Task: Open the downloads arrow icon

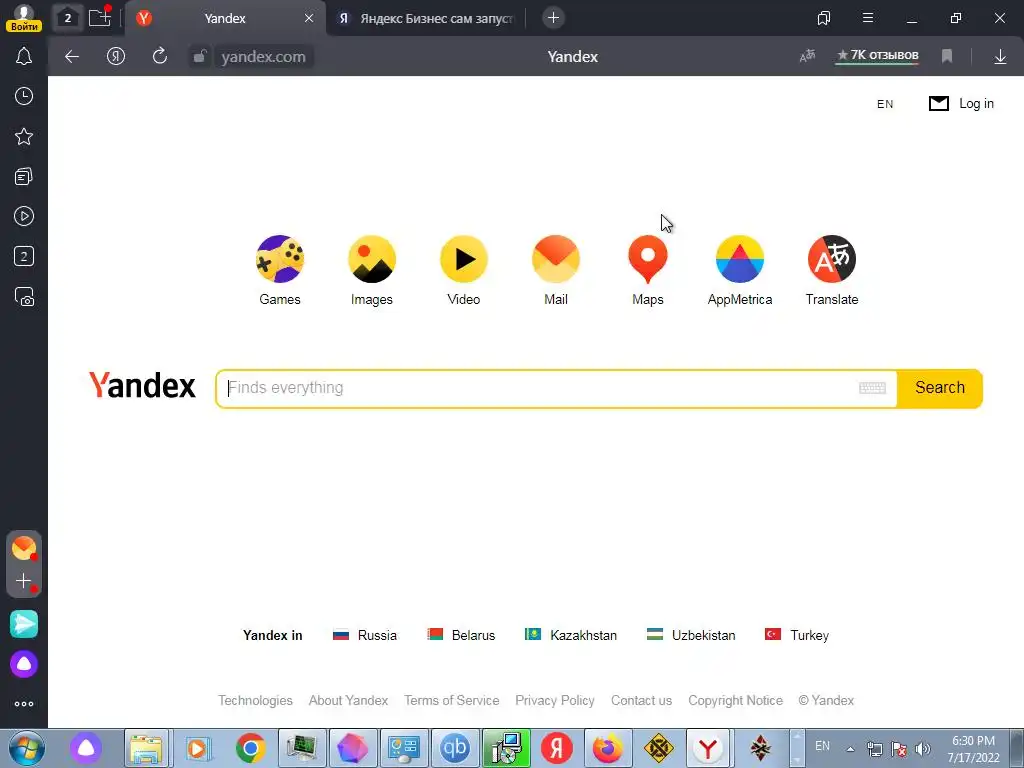Action: coord(1000,57)
